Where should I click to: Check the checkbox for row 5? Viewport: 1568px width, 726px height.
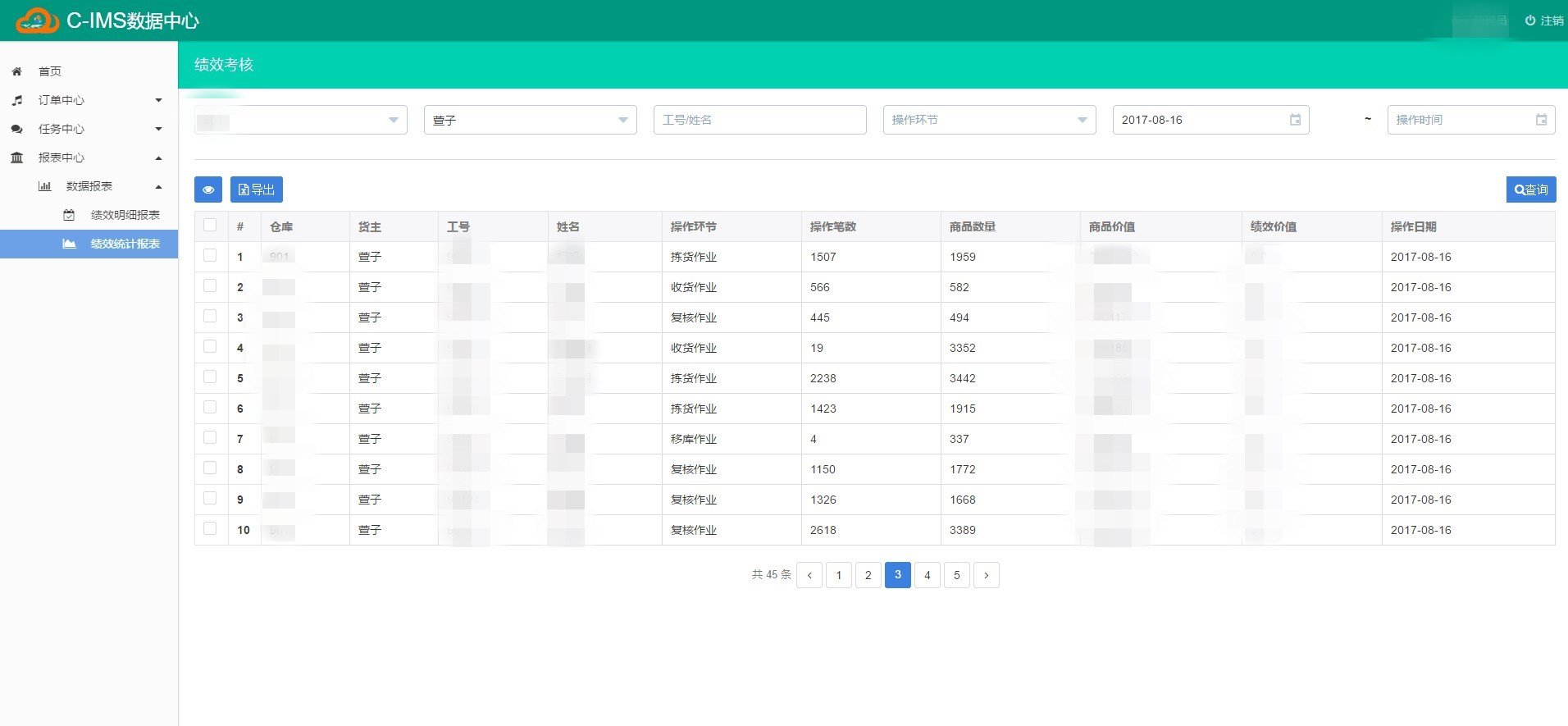click(x=210, y=377)
